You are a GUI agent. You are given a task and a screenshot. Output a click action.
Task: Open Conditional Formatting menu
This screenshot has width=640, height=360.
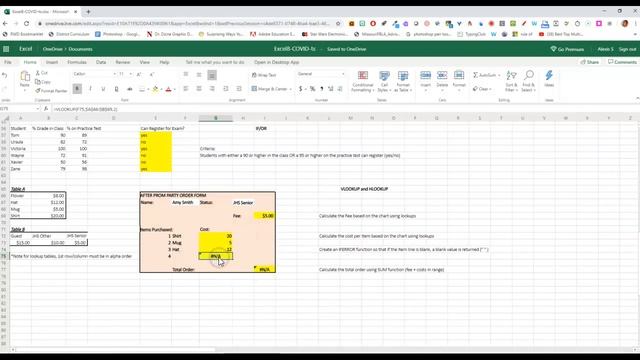click(x=362, y=81)
